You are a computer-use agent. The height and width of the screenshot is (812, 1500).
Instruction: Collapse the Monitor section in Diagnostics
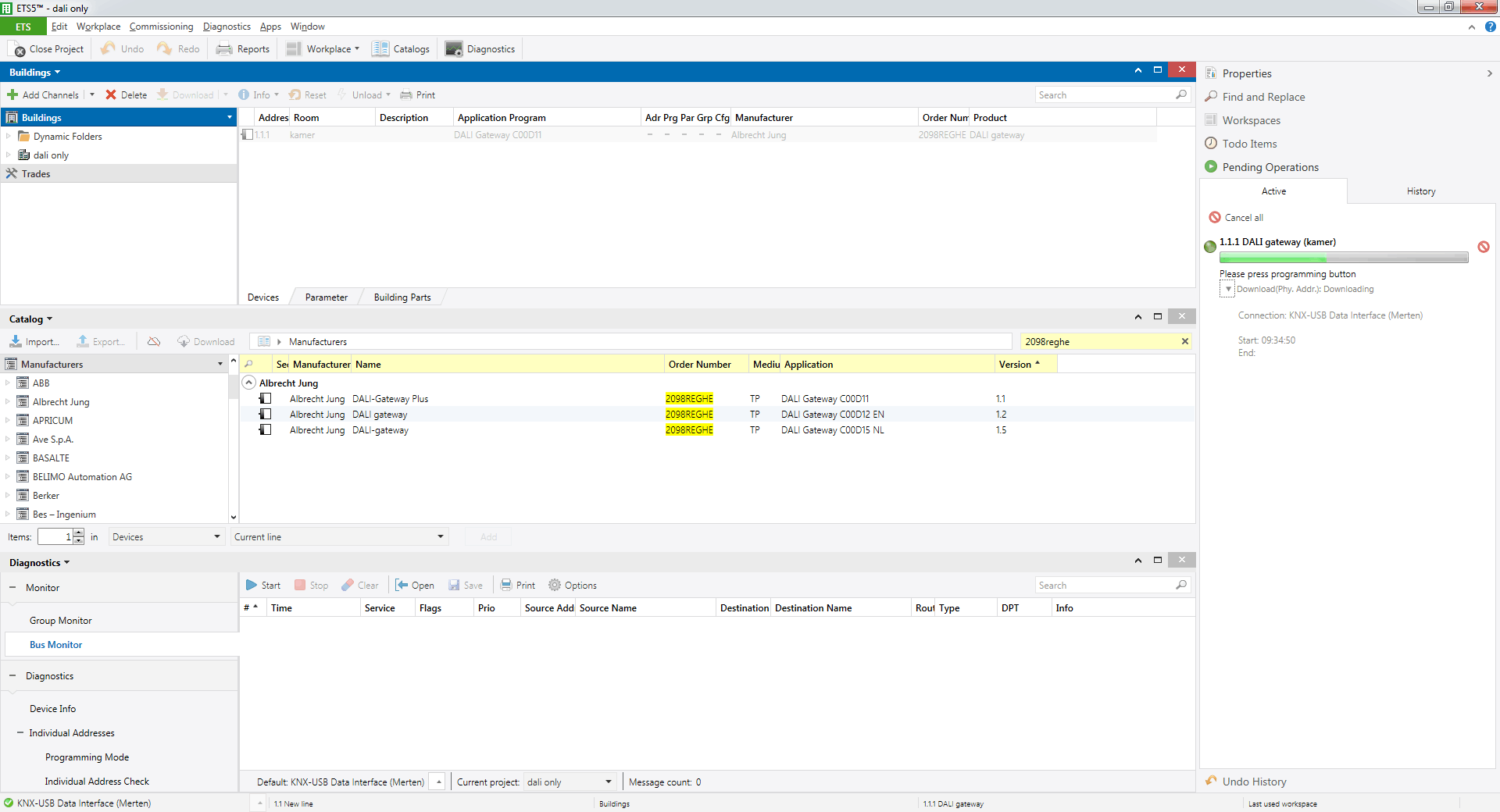click(x=12, y=588)
